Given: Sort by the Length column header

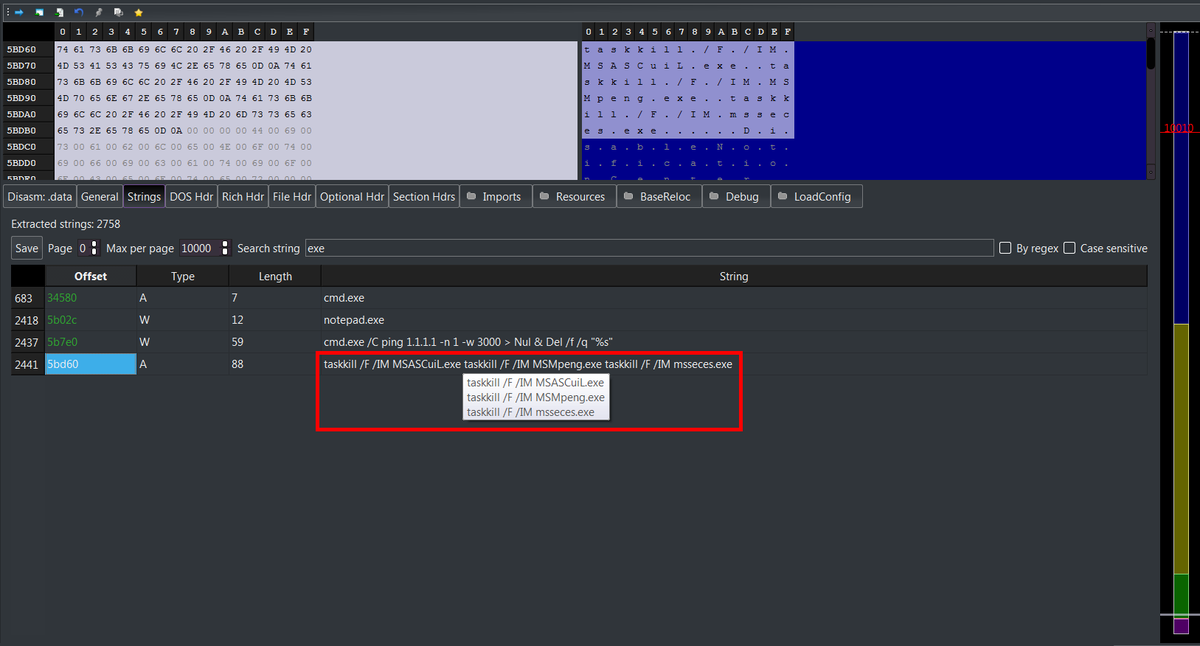Looking at the screenshot, I should pyautogui.click(x=275, y=276).
